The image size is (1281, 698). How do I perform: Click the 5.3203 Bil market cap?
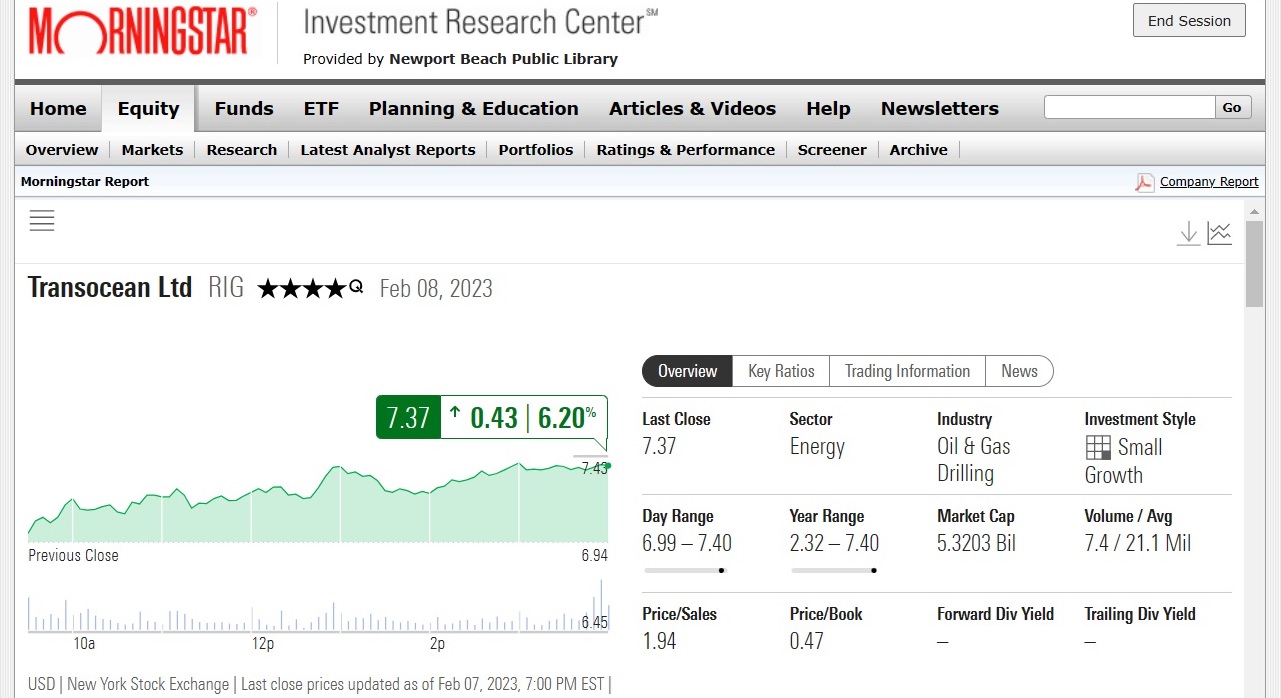tap(976, 544)
